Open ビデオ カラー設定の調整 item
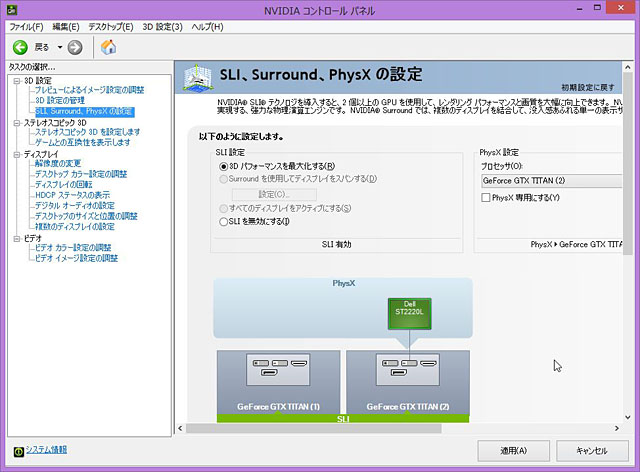The image size is (640, 472). 73,247
